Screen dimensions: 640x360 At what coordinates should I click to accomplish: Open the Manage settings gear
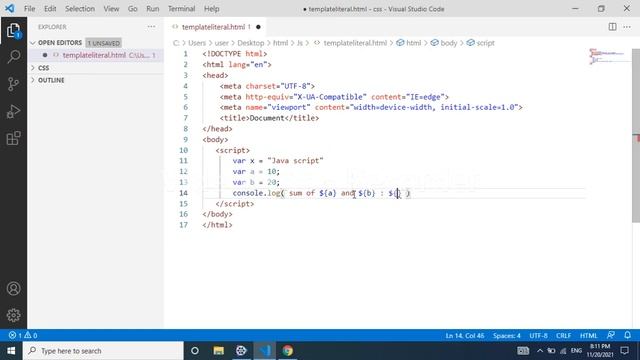(13, 315)
